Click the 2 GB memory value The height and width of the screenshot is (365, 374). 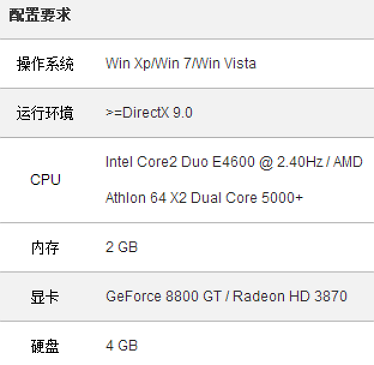click(x=122, y=247)
